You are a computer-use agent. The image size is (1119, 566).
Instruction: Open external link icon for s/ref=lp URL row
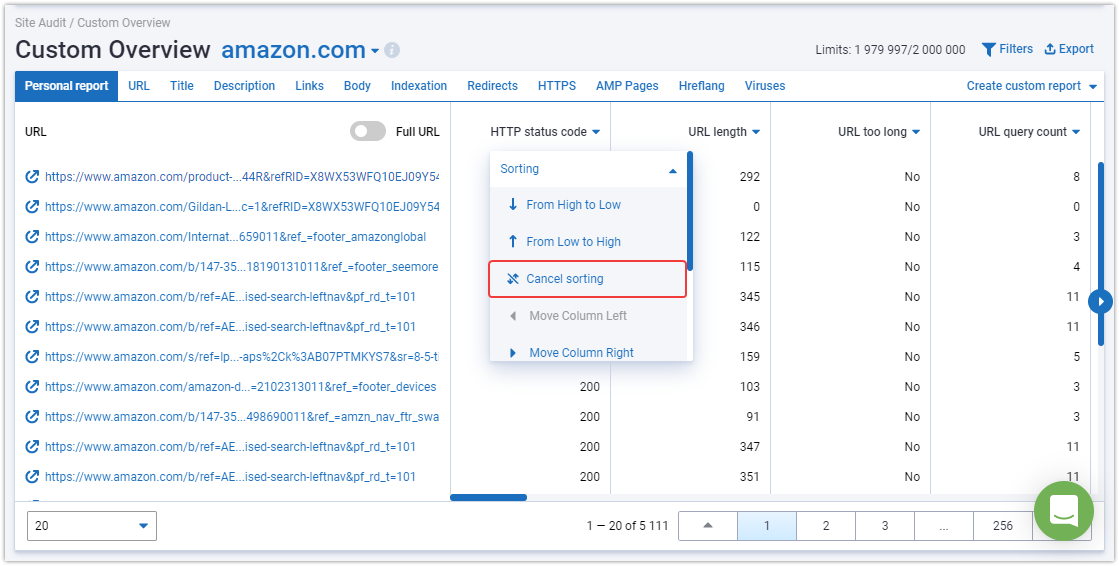point(32,357)
